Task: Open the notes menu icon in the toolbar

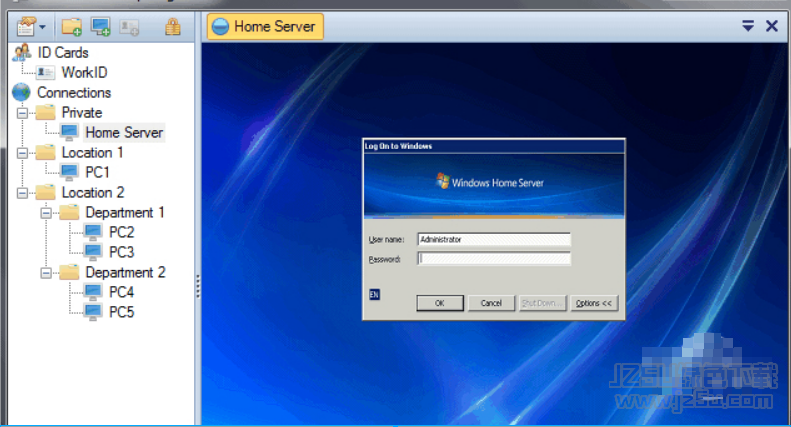Action: pos(26,26)
